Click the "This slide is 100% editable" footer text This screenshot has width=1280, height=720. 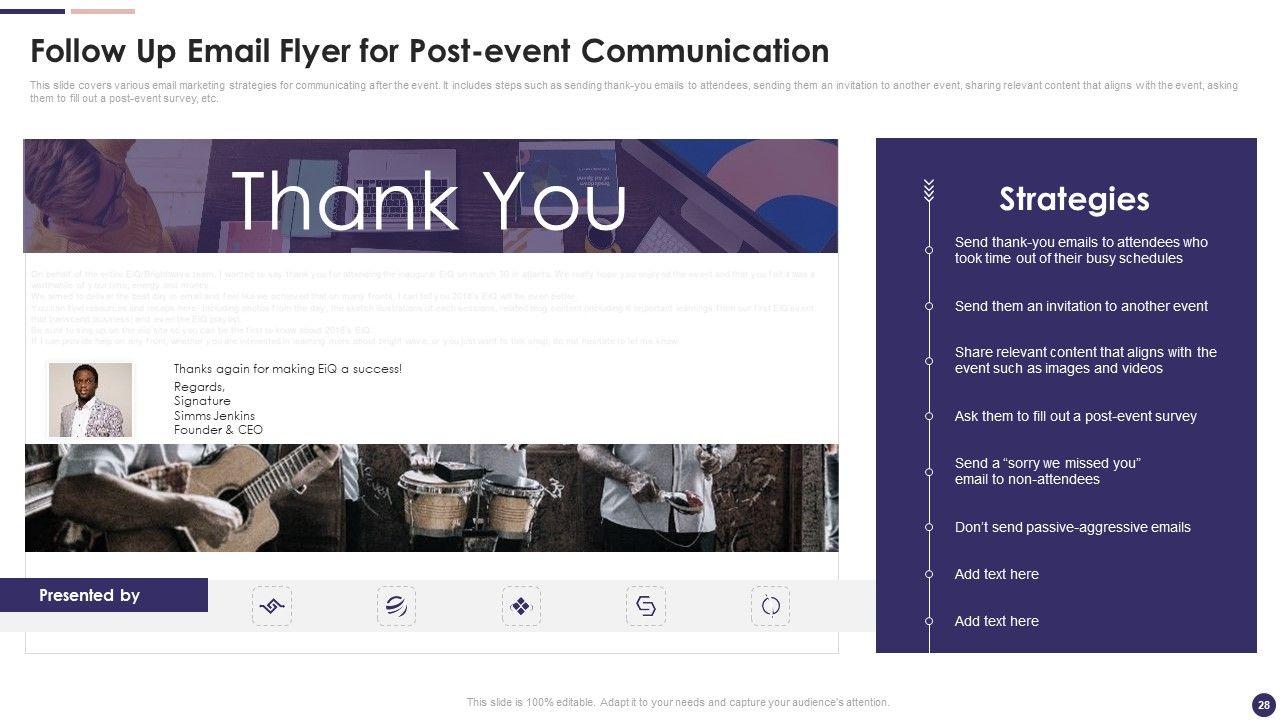click(x=677, y=702)
